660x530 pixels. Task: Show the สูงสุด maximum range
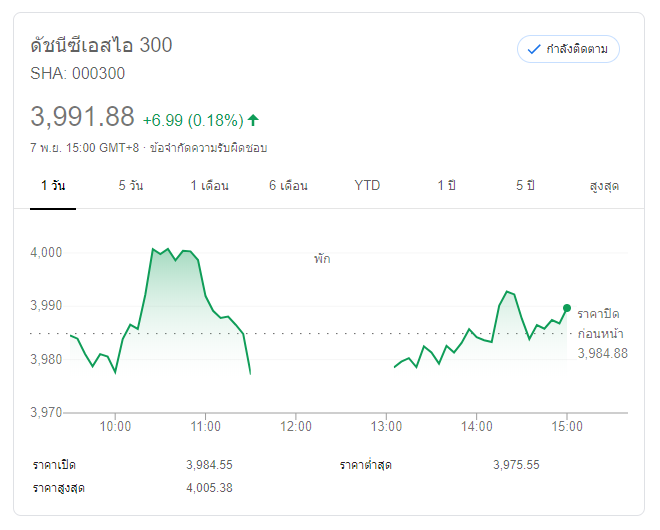[x=604, y=185]
